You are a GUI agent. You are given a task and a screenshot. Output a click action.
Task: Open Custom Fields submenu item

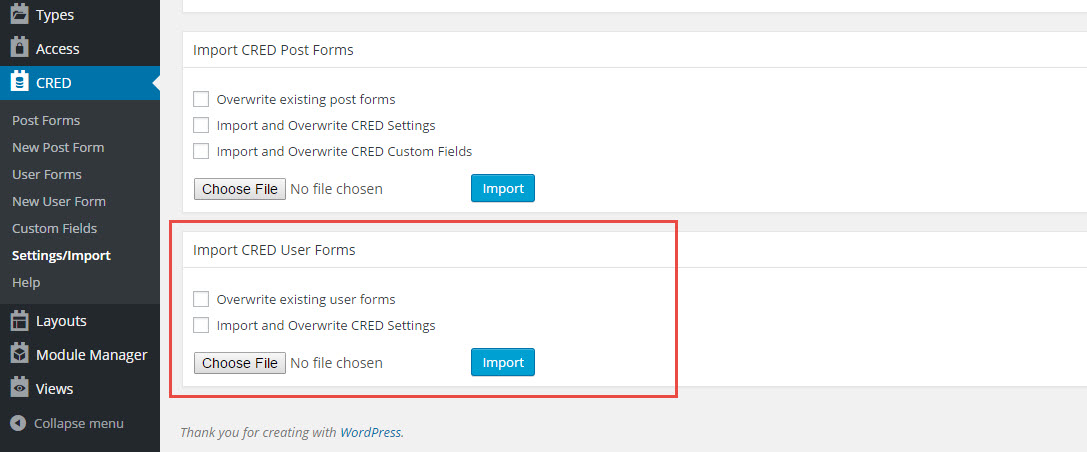[54, 229]
